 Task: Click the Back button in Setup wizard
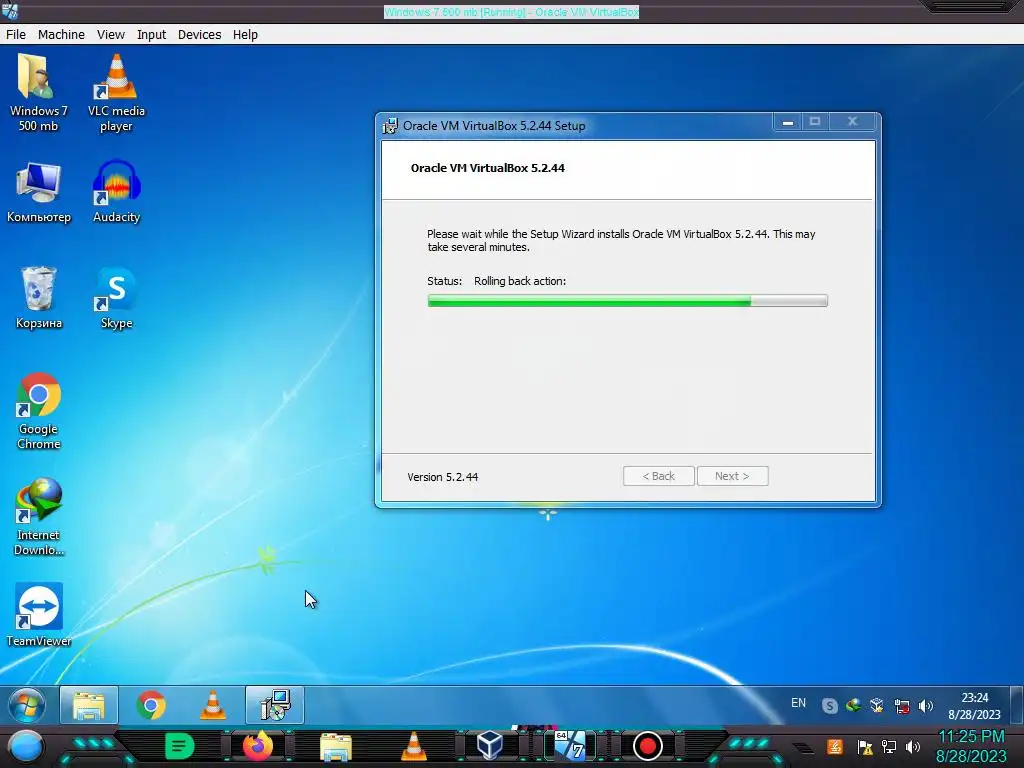click(658, 476)
